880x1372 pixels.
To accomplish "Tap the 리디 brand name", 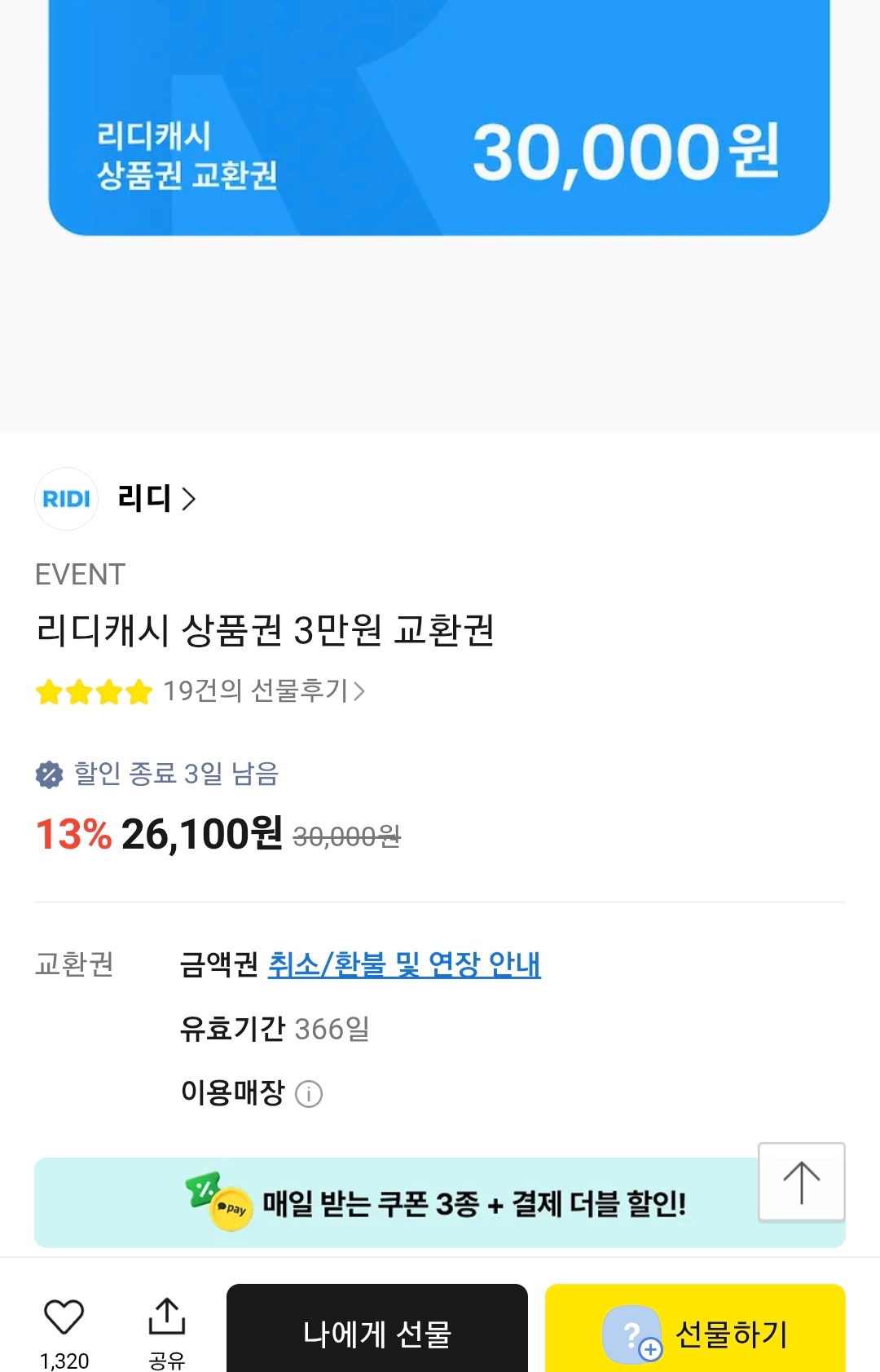I will pyautogui.click(x=143, y=498).
